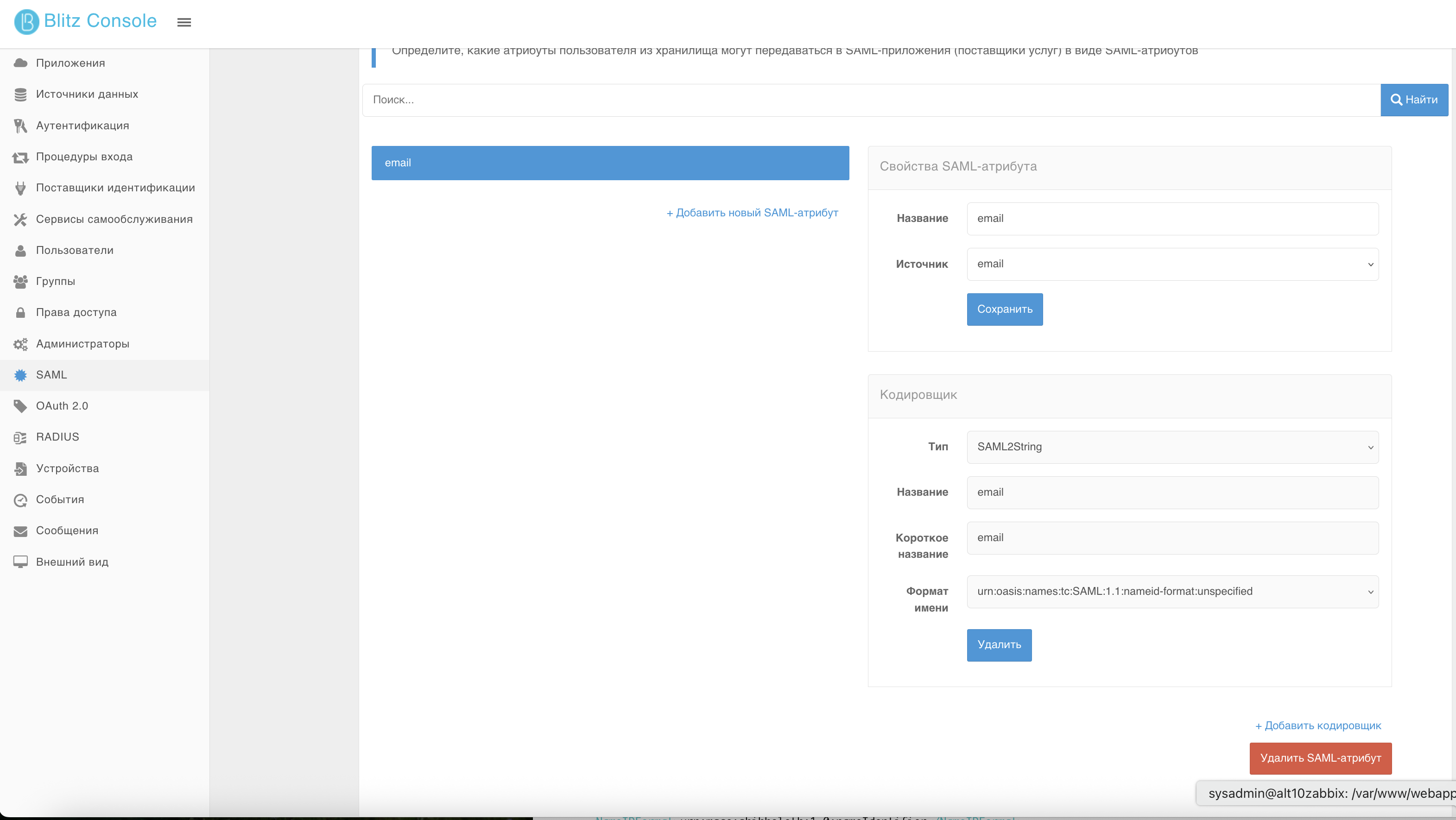Viewport: 1456px width, 820px height.
Task: Click the Blitz Console logo
Action: point(85,21)
